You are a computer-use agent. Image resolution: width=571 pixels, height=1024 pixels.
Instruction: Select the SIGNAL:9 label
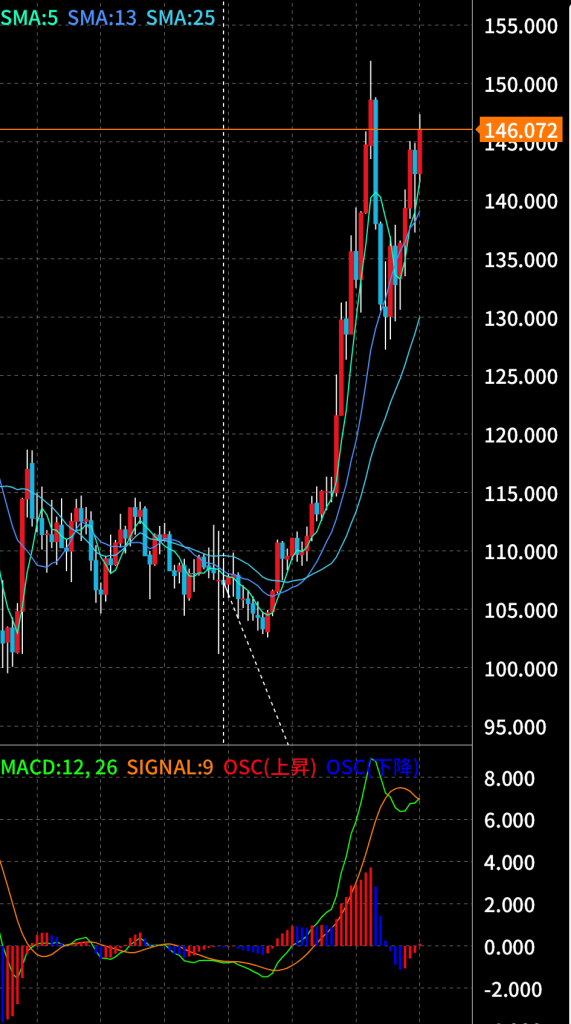click(170, 767)
